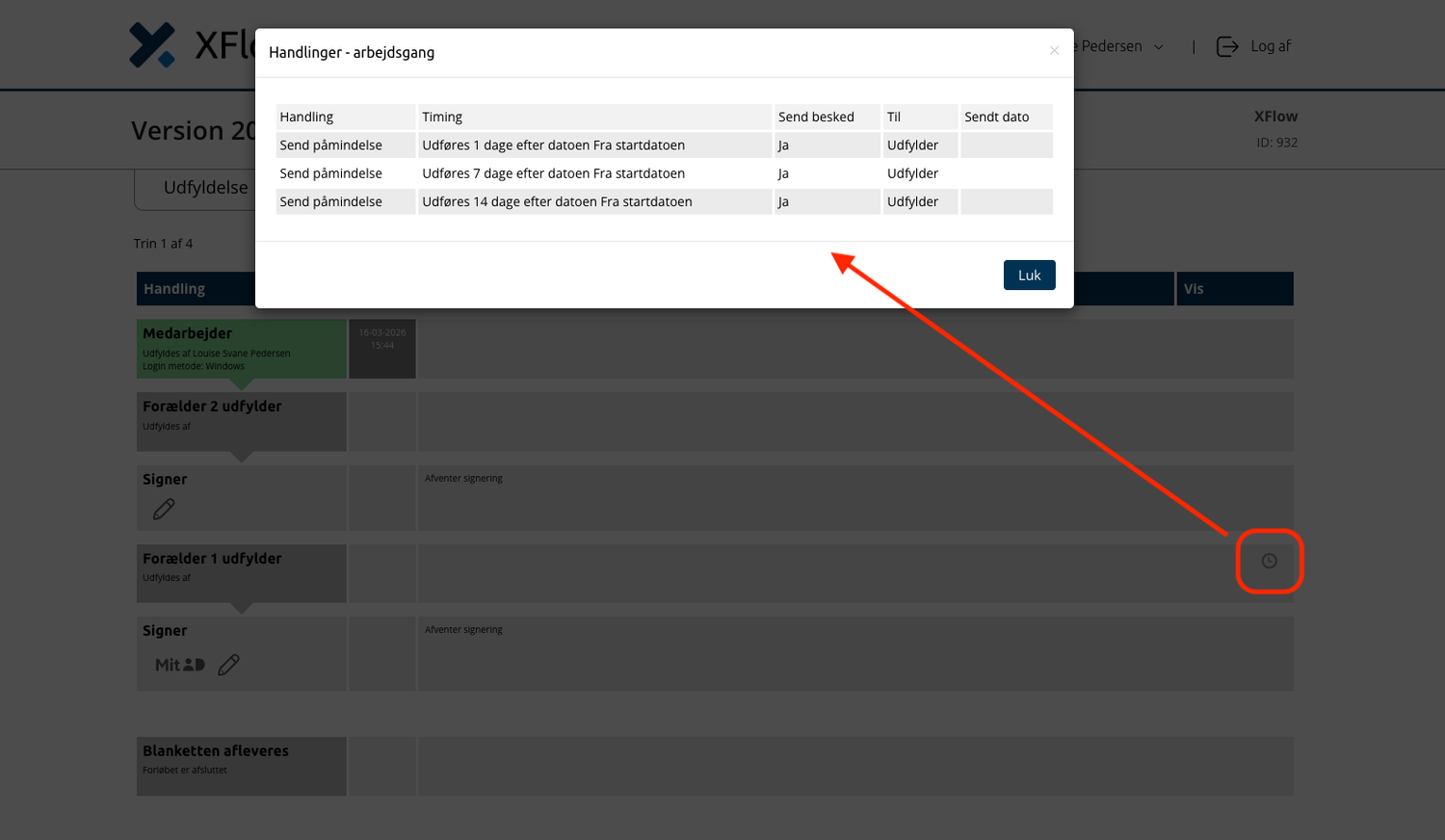Select the Handling column header in dialog
Image resolution: width=1445 pixels, height=840 pixels.
click(346, 117)
